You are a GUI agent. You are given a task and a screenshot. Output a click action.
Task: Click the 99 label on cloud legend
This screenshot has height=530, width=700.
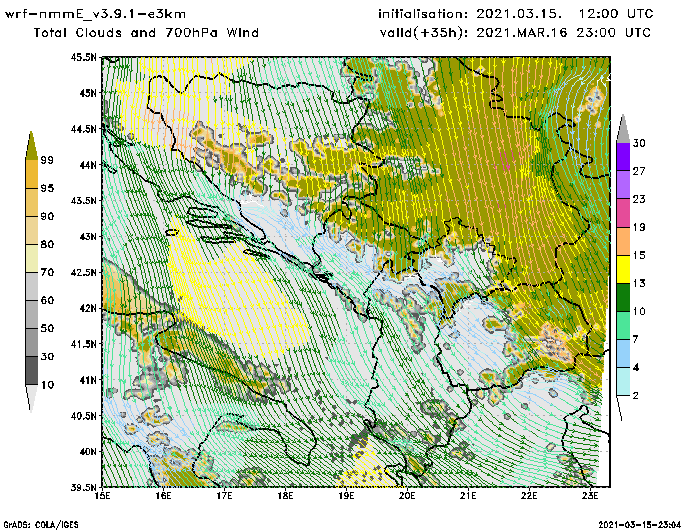tap(47, 160)
